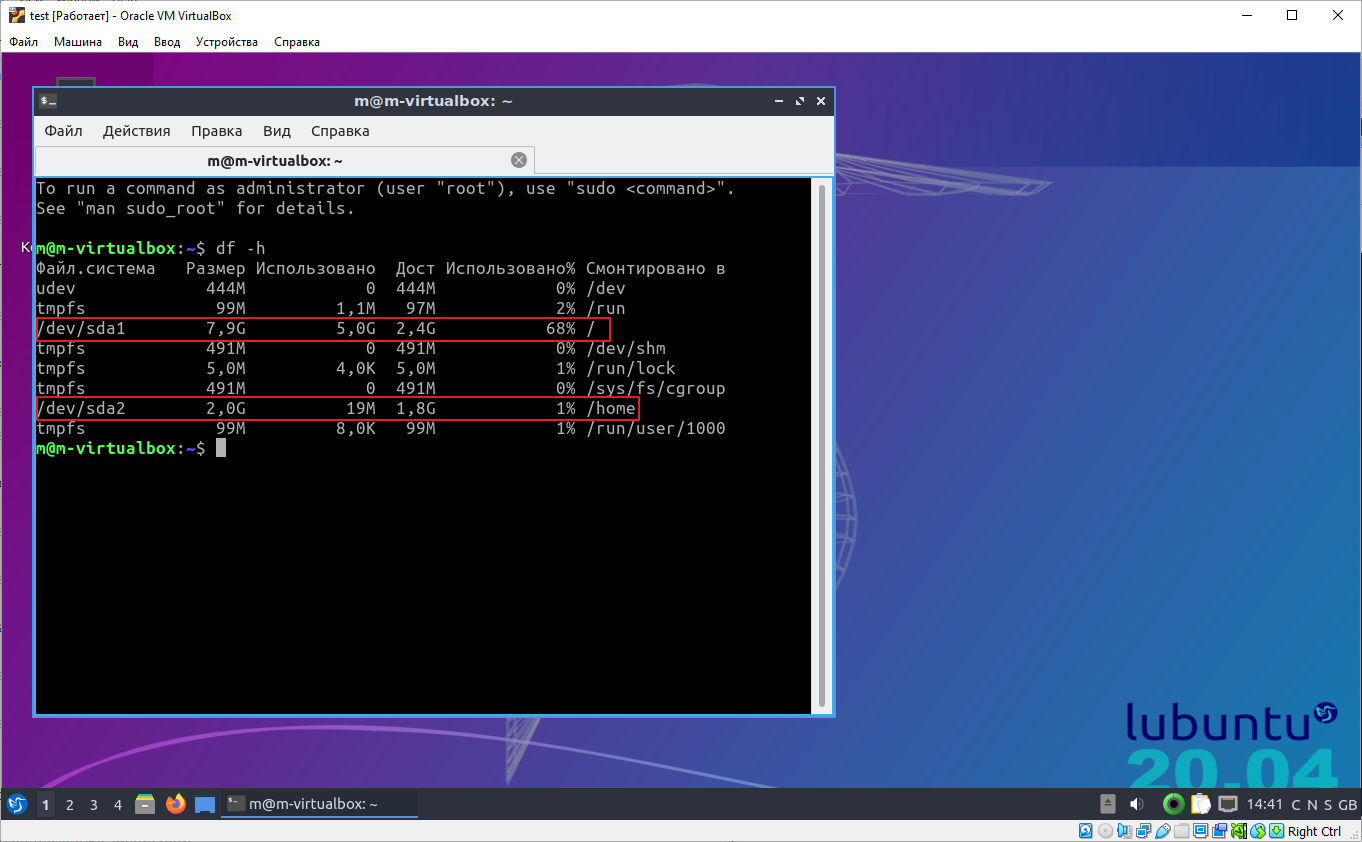Close the m@m-virtualbox terminal tab
Viewport: 1362px width, 842px height.
(518, 160)
